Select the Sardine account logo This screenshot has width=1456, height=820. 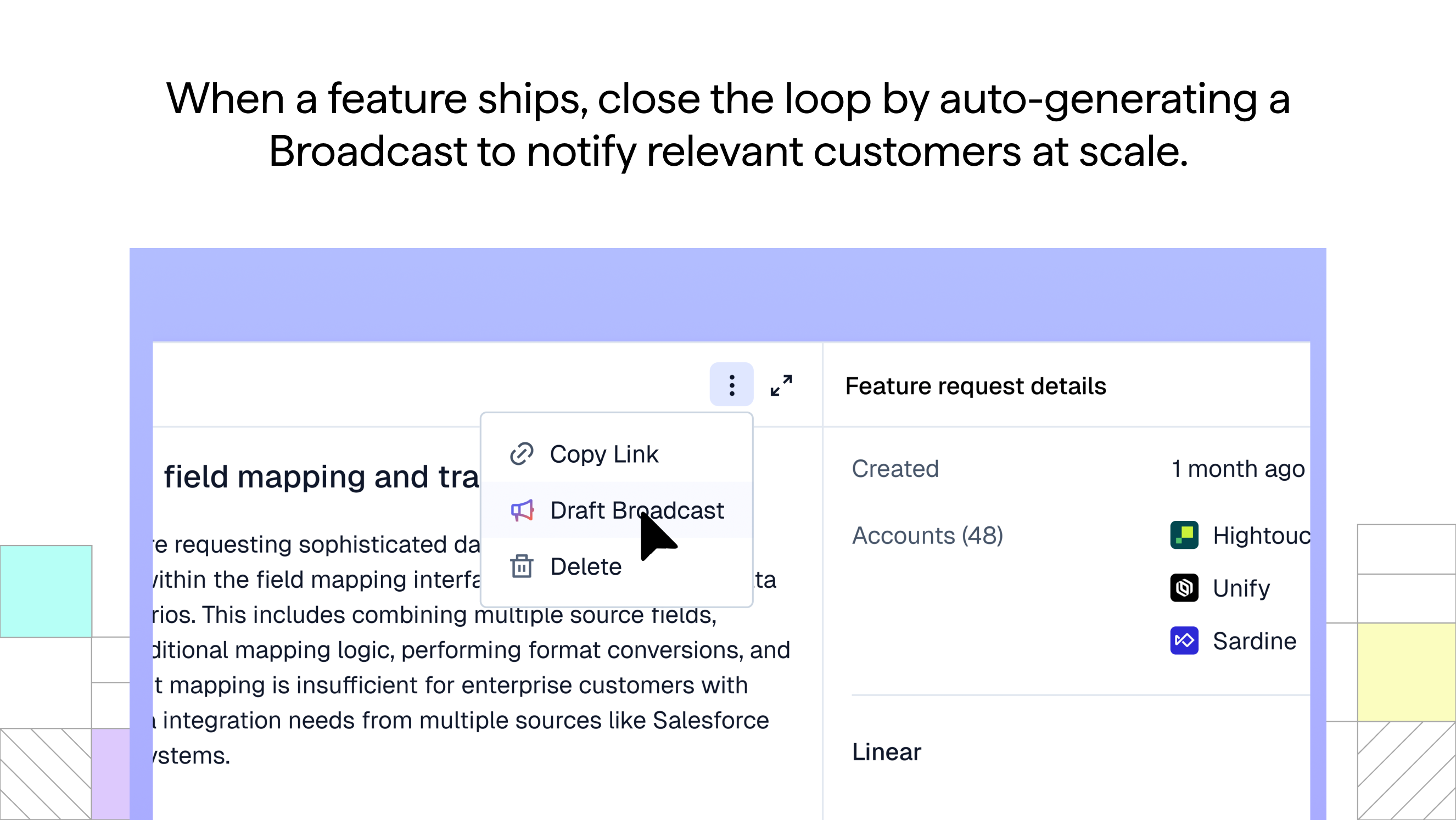click(x=1185, y=641)
